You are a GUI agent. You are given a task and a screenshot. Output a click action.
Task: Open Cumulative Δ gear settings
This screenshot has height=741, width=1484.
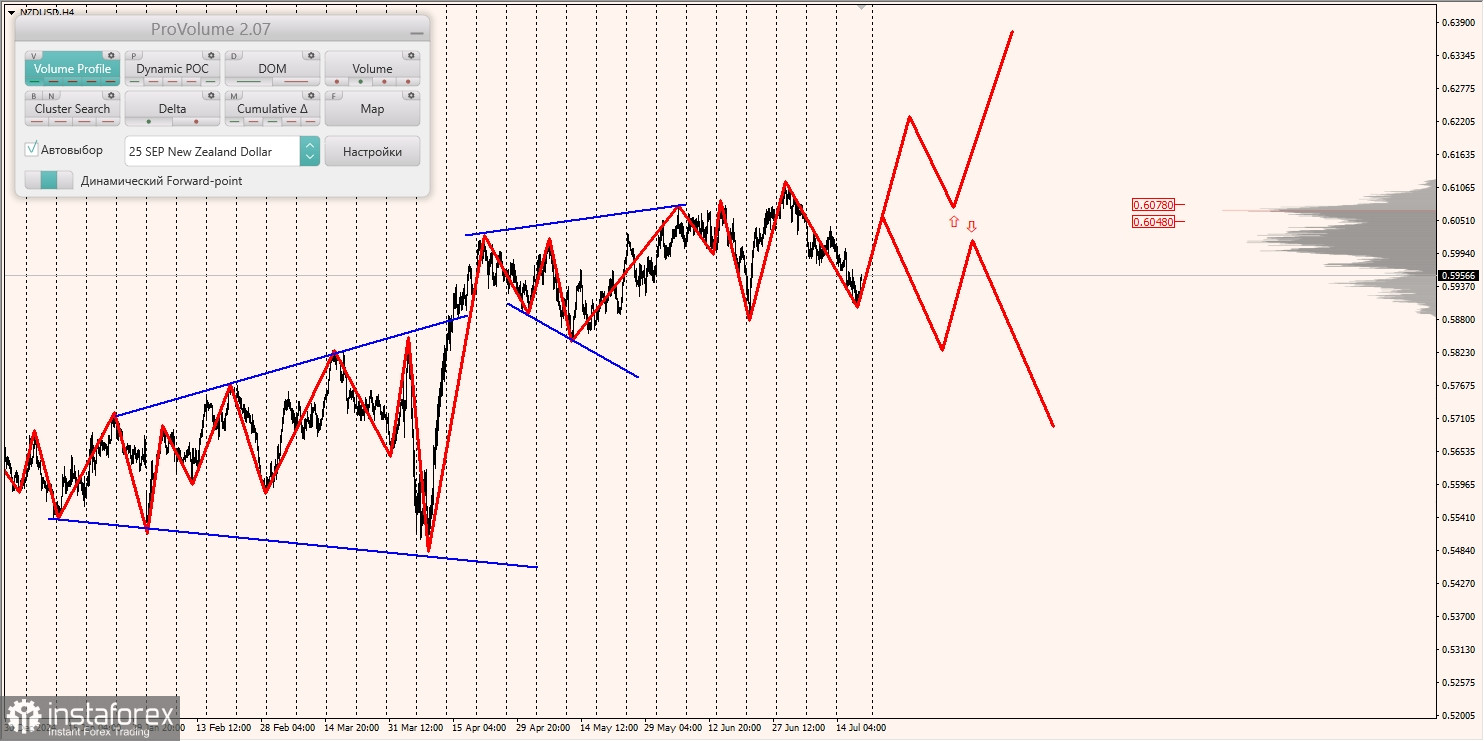pos(311,95)
